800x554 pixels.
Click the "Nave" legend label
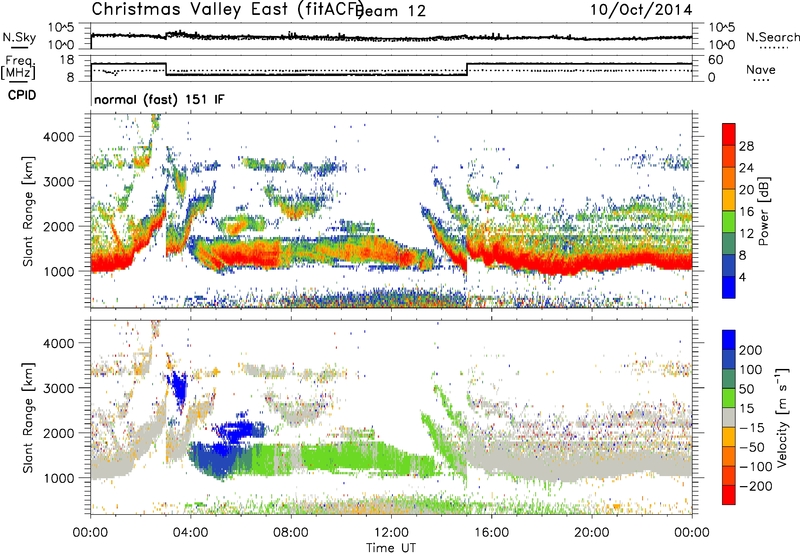[x=761, y=69]
